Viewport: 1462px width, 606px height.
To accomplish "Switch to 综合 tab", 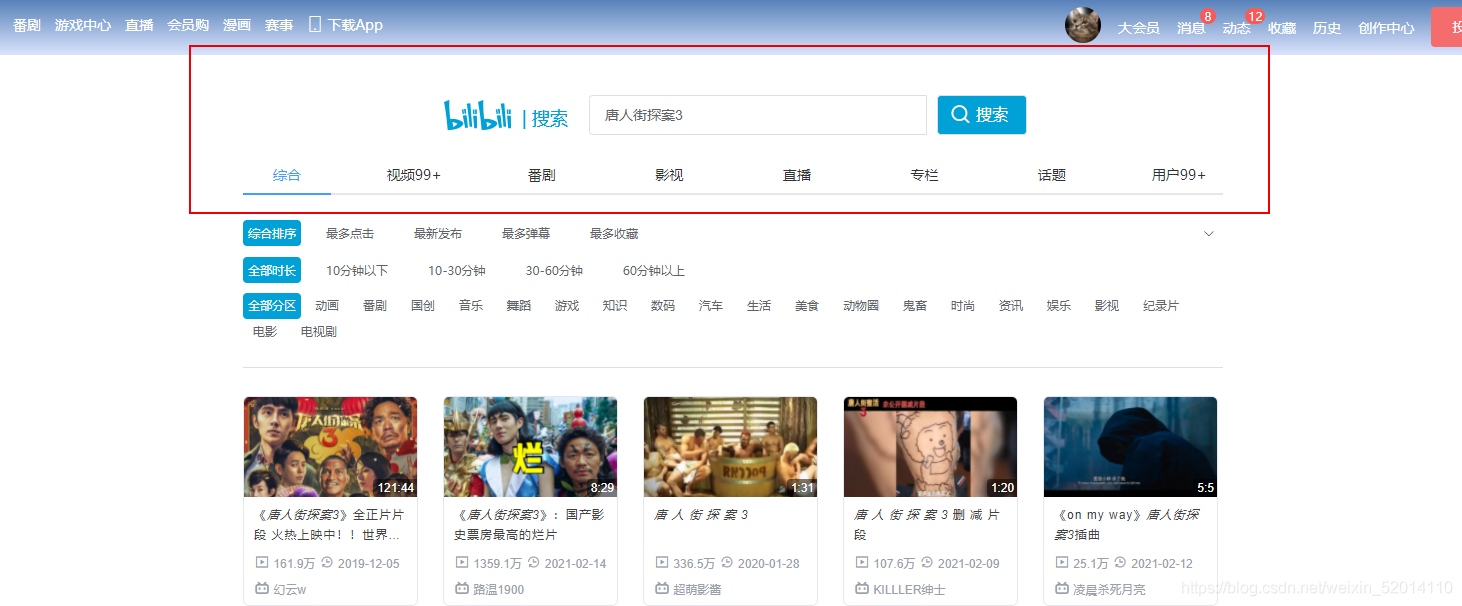I will pyautogui.click(x=287, y=175).
